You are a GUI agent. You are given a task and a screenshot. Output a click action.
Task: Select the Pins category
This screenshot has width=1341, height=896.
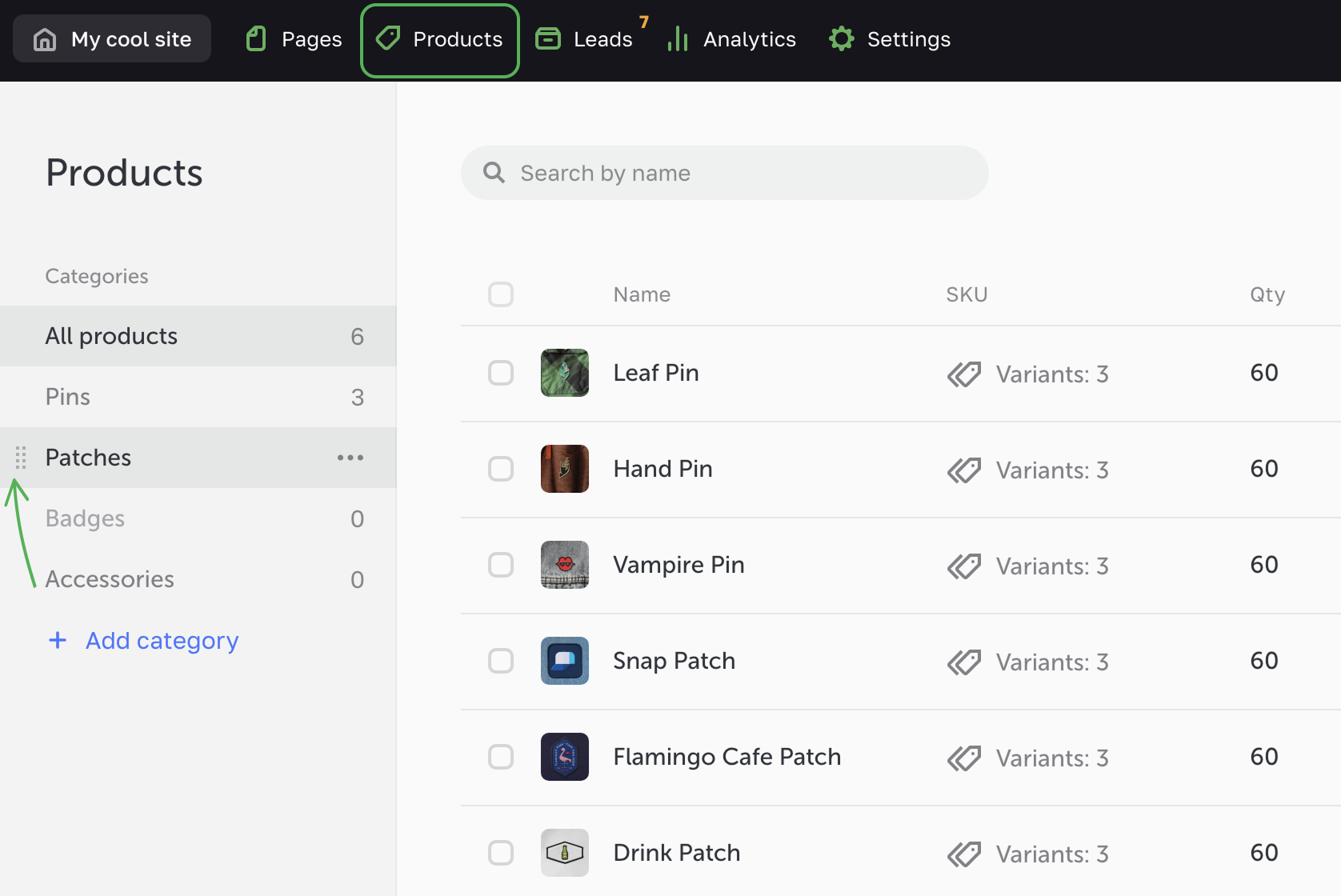[68, 397]
